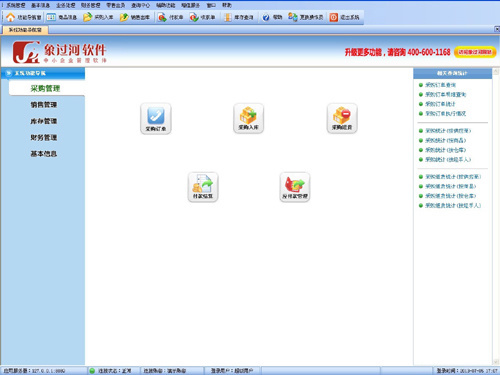Screen dimensions: 500x375
Task: Open the payables management icon with red wallet
Action: point(295,187)
